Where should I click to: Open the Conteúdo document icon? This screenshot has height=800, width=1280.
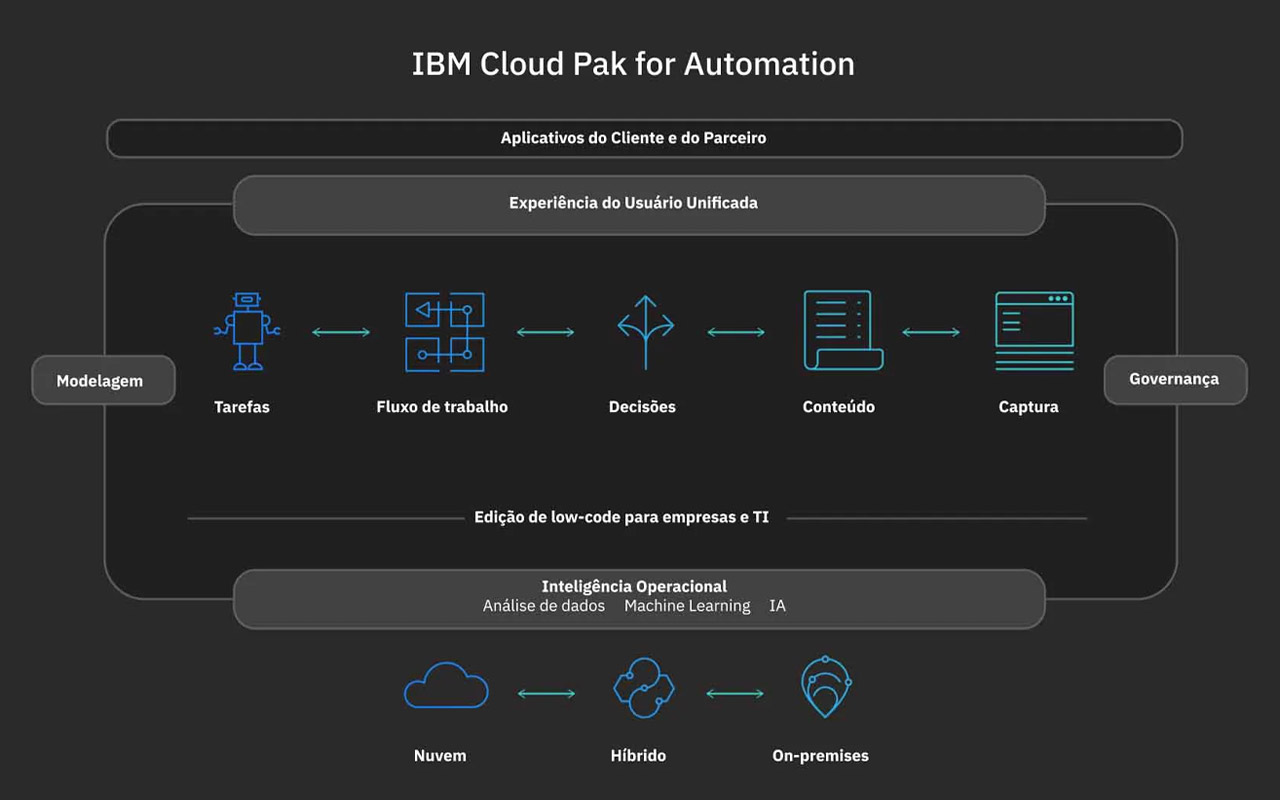843,331
